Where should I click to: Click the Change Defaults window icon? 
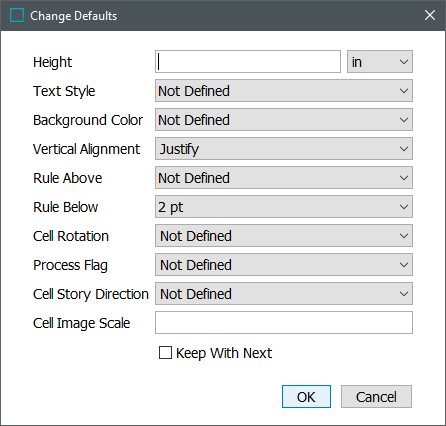tap(17, 15)
